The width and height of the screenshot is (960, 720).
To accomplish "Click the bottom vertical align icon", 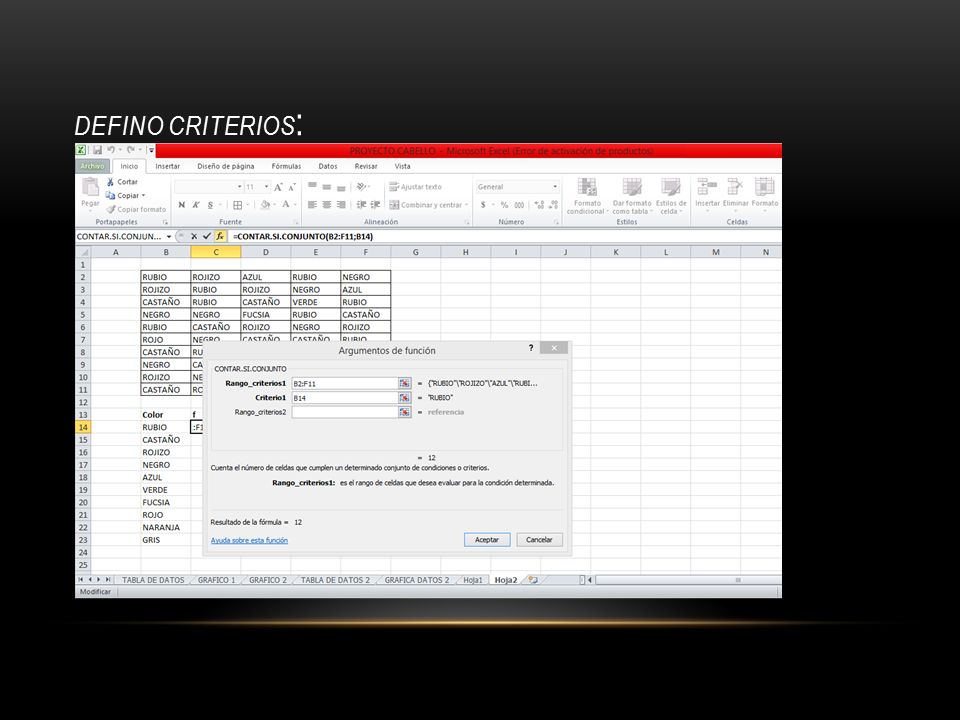I will pyautogui.click(x=341, y=187).
